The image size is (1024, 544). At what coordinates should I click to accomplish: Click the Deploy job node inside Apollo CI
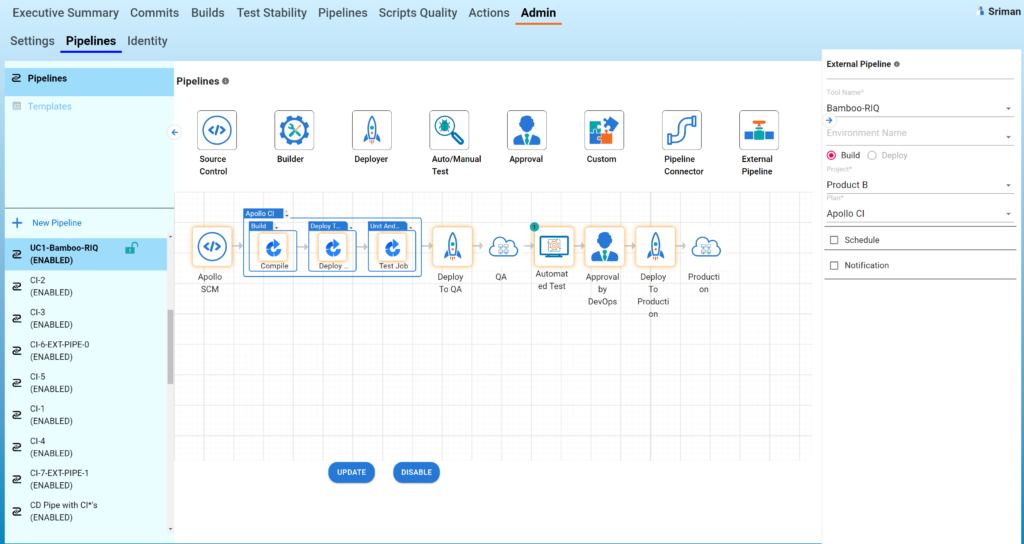pyautogui.click(x=333, y=248)
